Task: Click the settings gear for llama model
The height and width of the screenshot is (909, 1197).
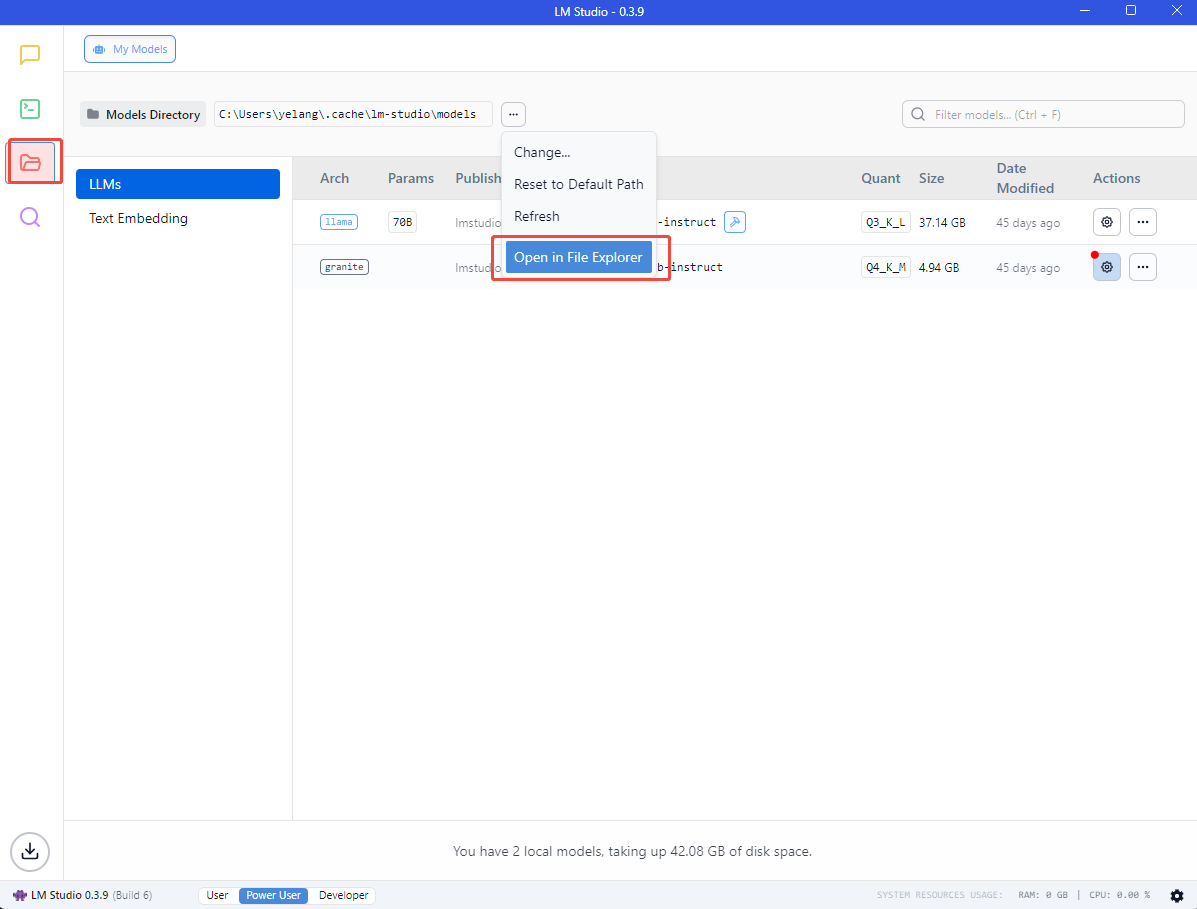Action: pyautogui.click(x=1106, y=222)
